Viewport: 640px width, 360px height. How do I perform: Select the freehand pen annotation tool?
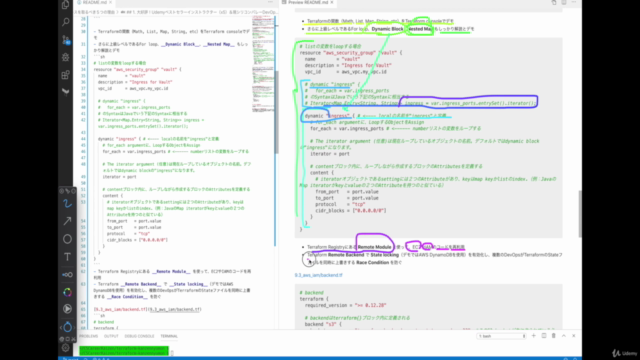(67, 203)
